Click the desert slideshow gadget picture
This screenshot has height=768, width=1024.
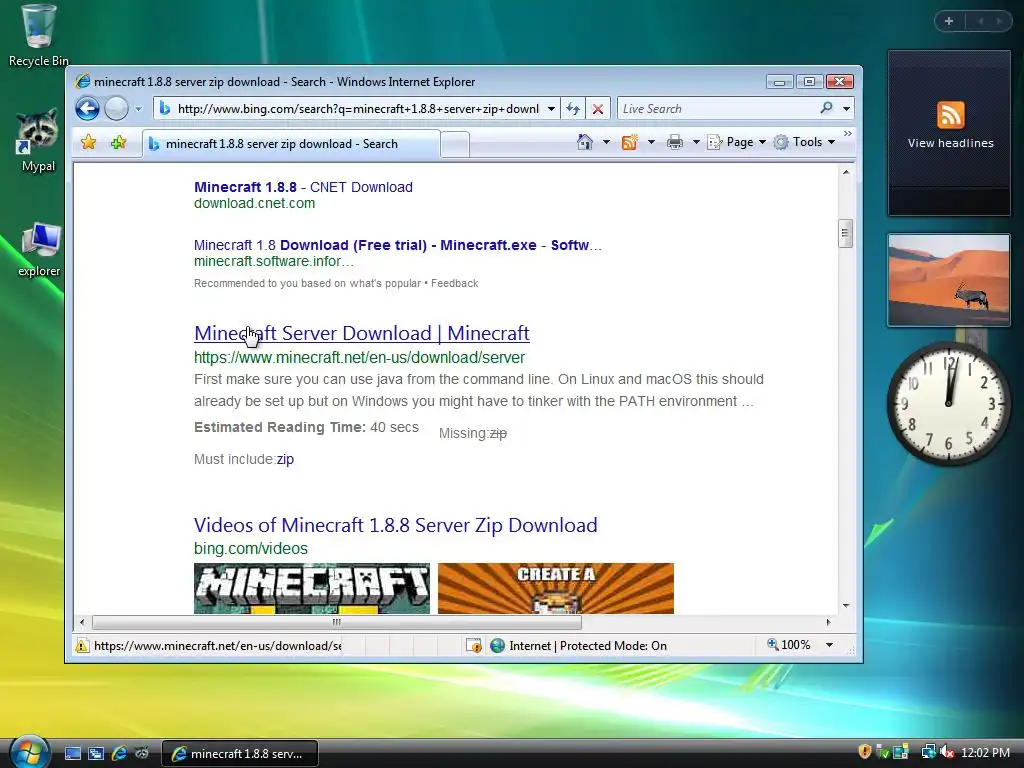[949, 280]
